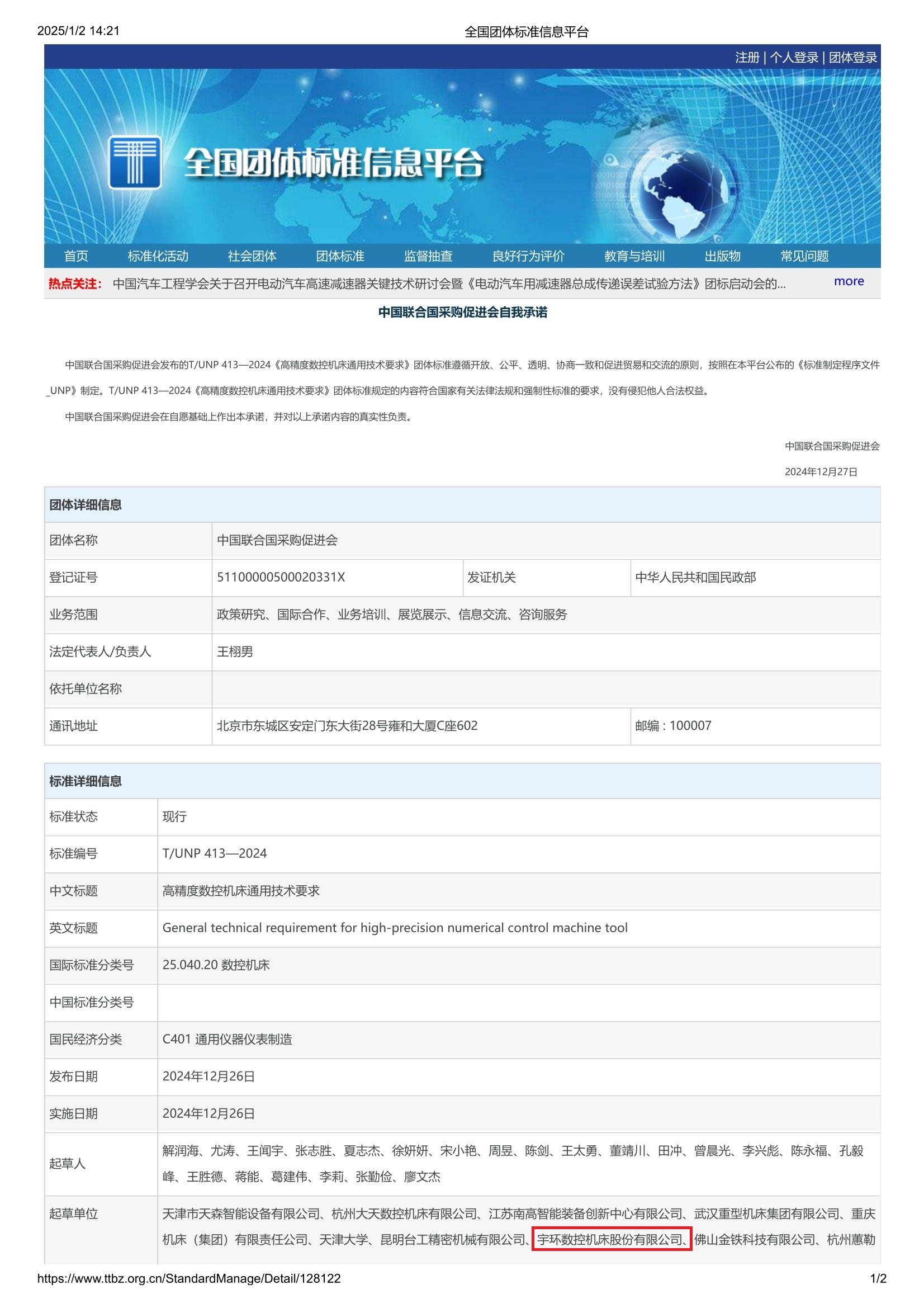Click the platform logo icon in banner
Viewport: 924px width, 1308px height.
[x=134, y=162]
